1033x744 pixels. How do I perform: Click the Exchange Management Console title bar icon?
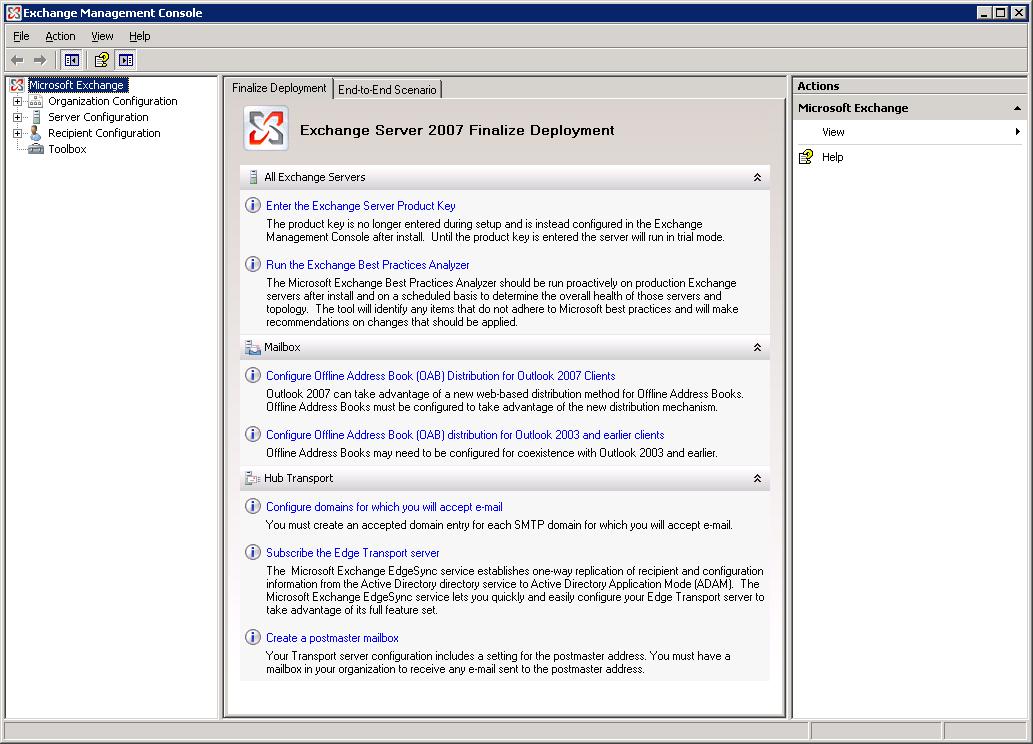tap(13, 13)
